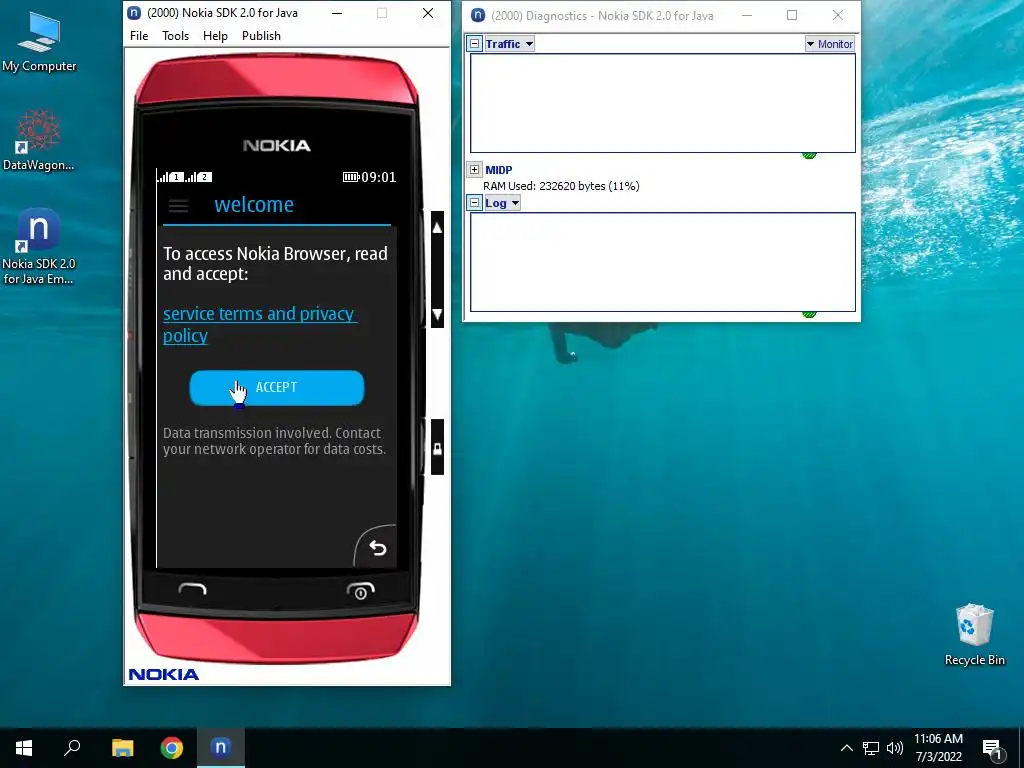Collapse the Log section
This screenshot has width=1024, height=768.
pos(475,202)
